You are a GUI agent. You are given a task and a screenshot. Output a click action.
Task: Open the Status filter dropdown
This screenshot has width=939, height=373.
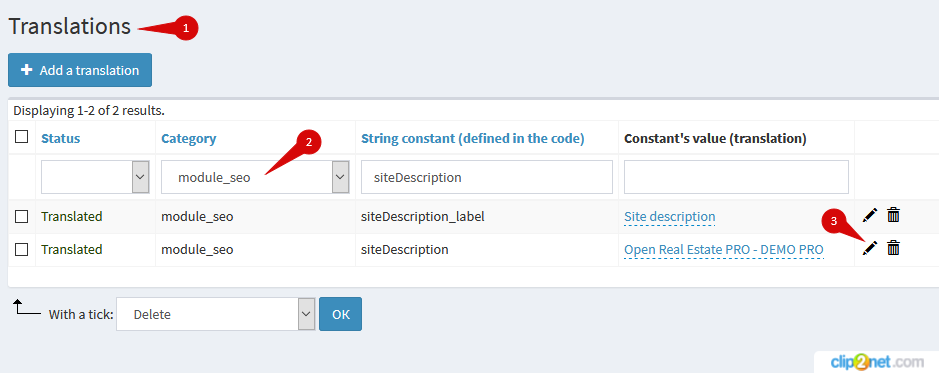click(x=87, y=177)
